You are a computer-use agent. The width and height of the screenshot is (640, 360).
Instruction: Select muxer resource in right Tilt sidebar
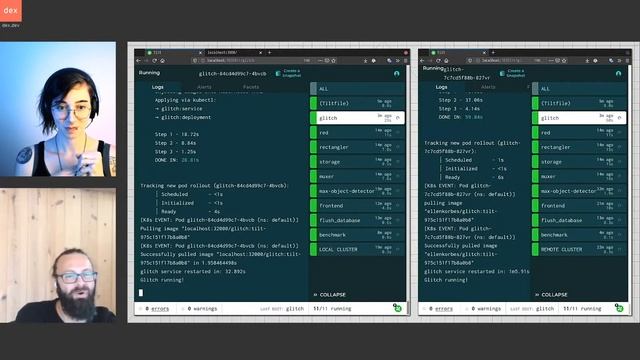tap(579, 176)
